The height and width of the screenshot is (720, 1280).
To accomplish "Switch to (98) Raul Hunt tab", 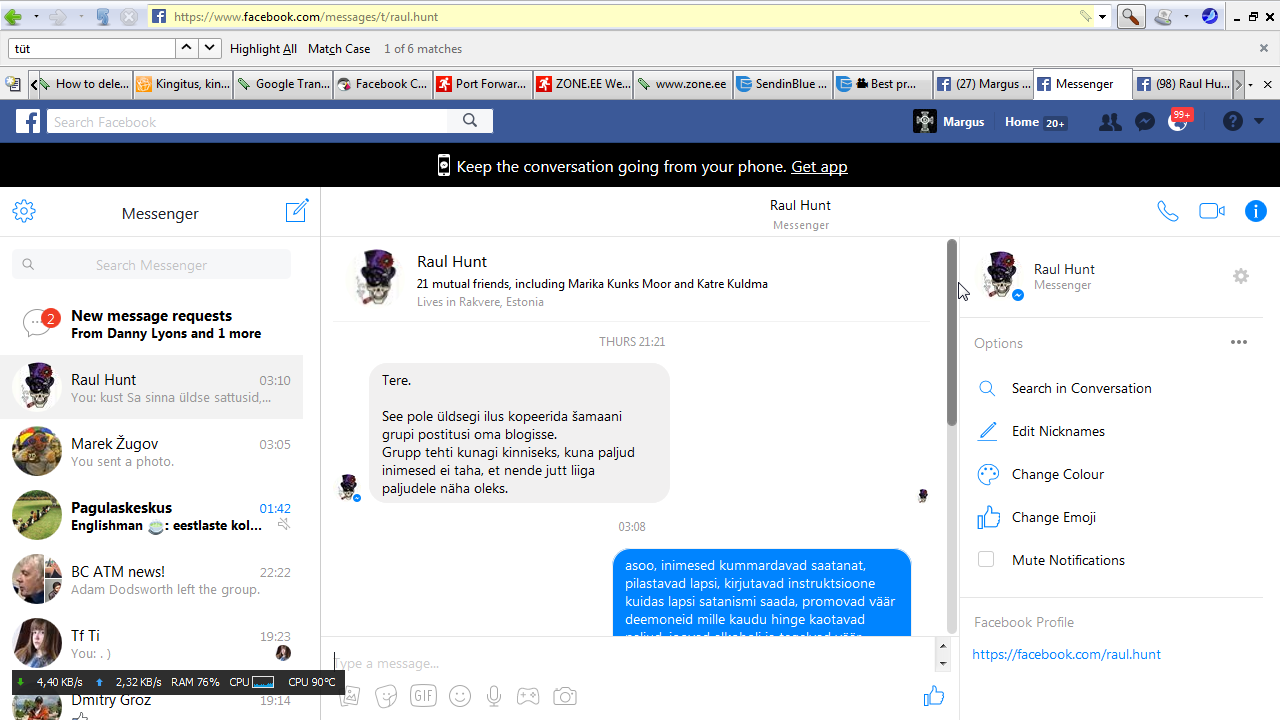I will click(1183, 84).
